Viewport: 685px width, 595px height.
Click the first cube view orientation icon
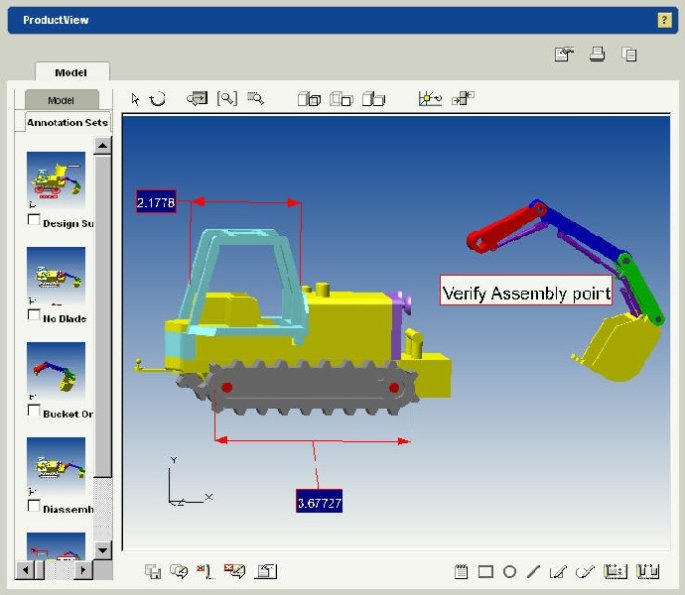click(309, 99)
